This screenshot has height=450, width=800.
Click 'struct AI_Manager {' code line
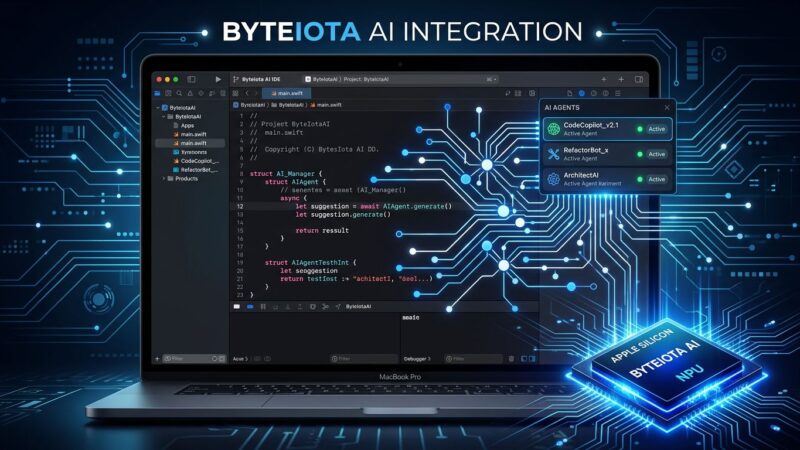pyautogui.click(x=286, y=174)
